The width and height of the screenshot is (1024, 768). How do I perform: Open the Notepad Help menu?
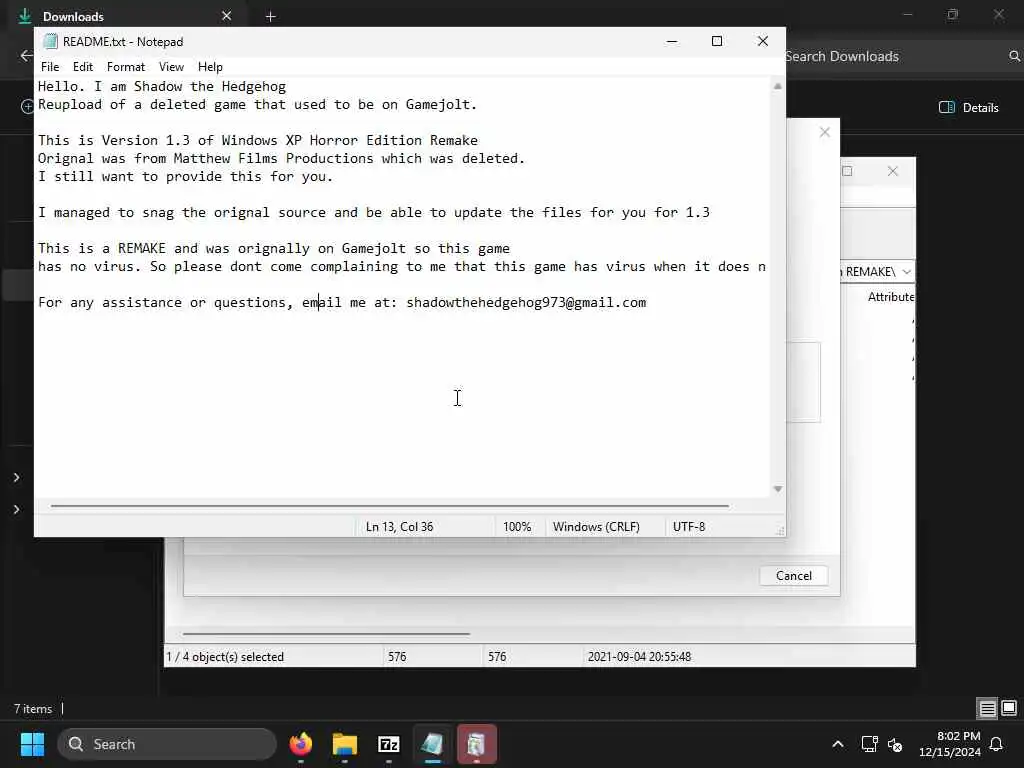tap(210, 67)
